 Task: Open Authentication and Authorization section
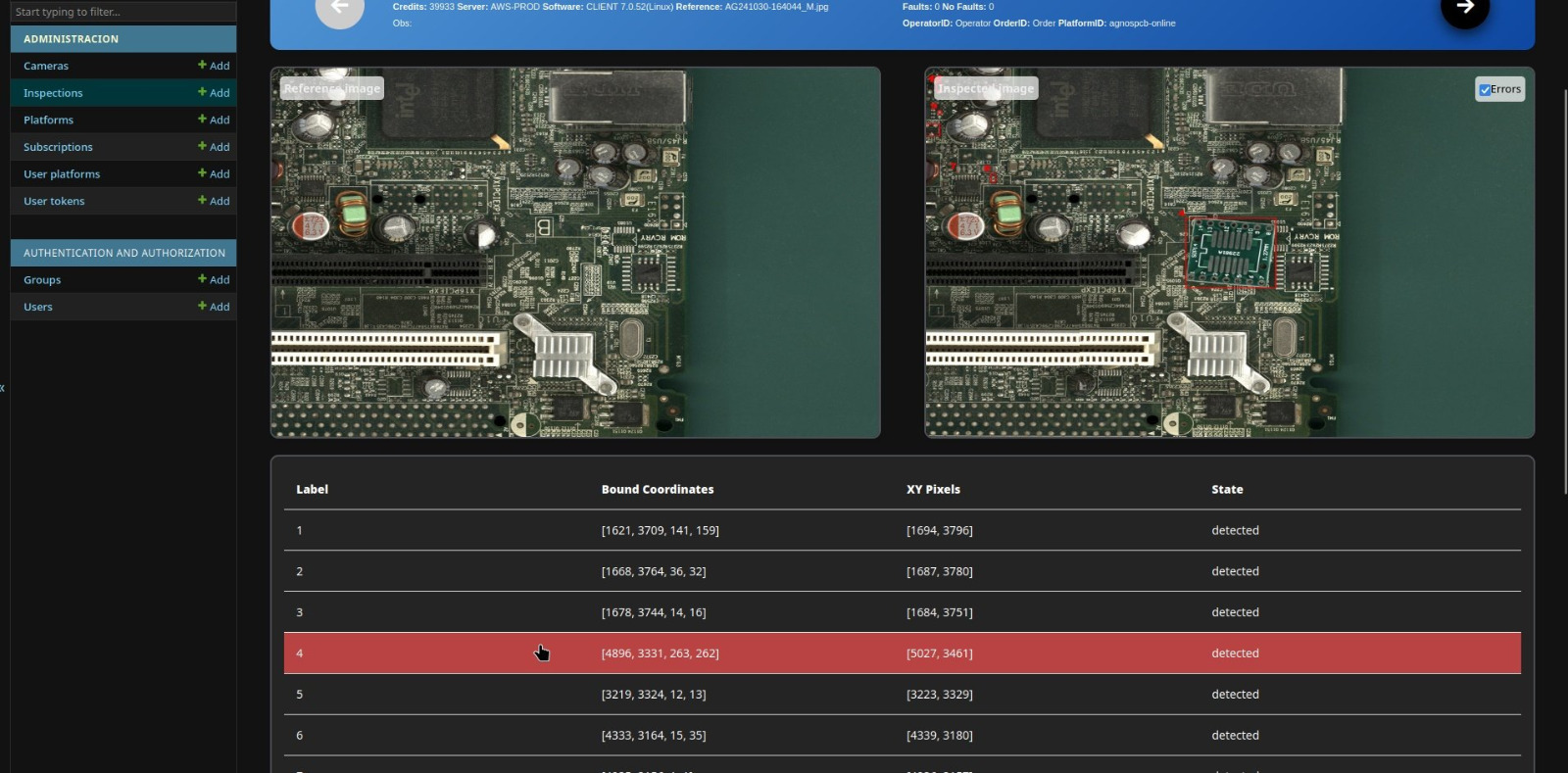123,253
